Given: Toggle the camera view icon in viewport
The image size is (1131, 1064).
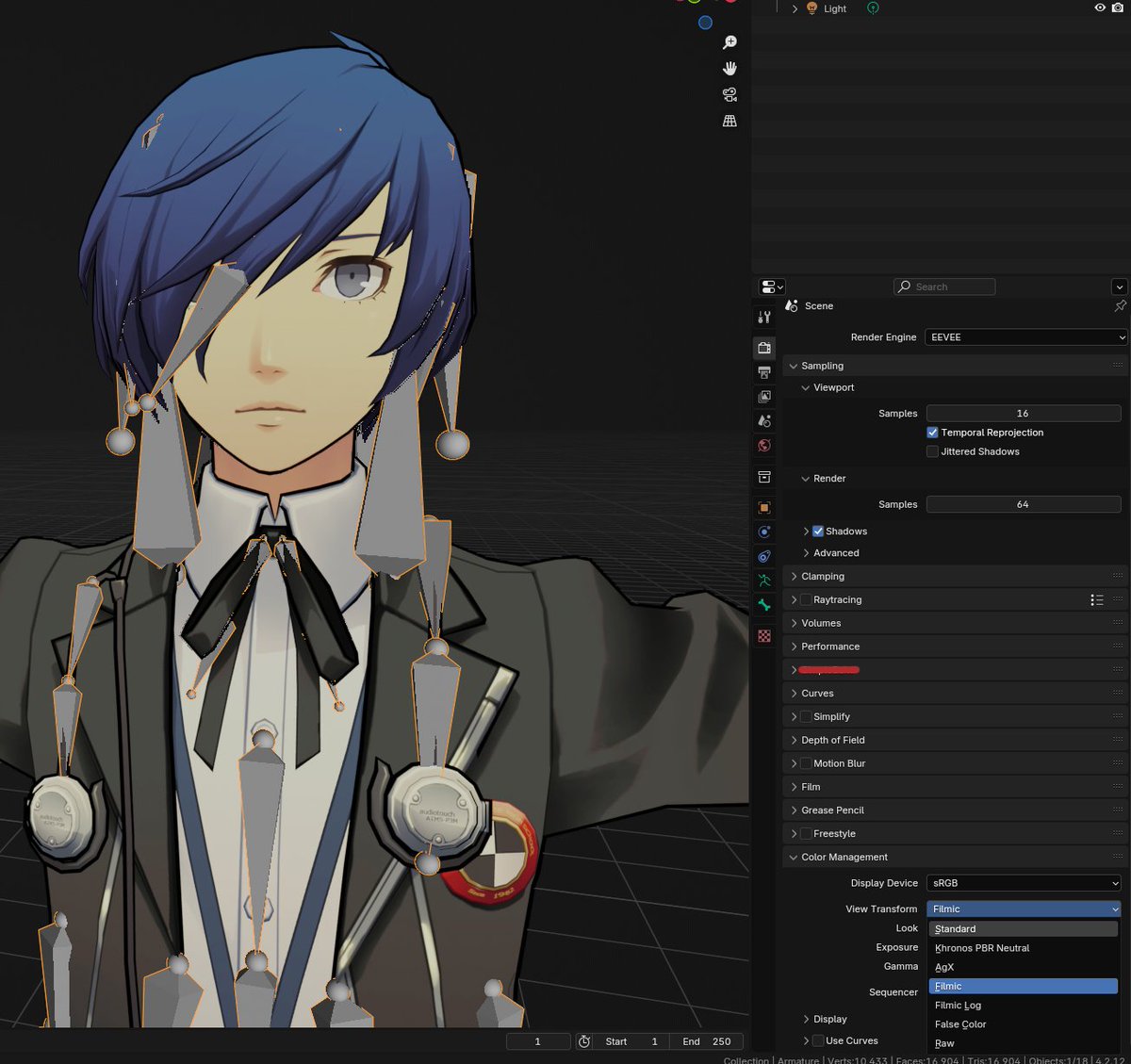Looking at the screenshot, I should [729, 94].
